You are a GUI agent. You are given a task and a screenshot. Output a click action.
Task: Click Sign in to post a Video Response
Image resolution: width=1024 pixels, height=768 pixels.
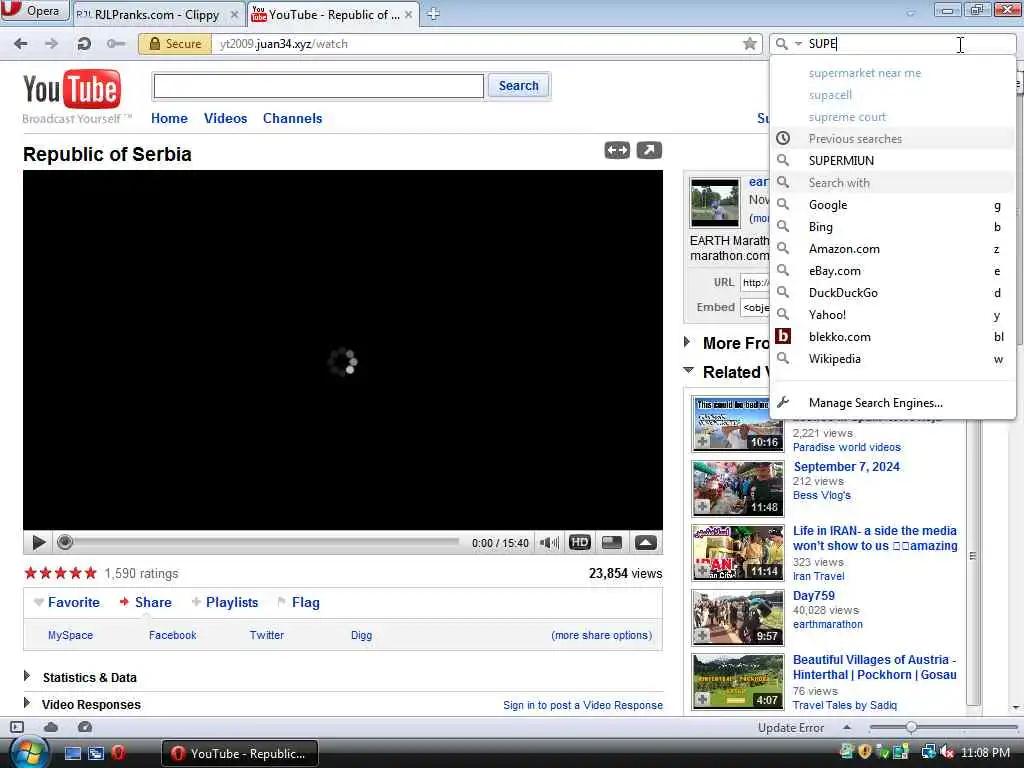pyautogui.click(x=583, y=705)
